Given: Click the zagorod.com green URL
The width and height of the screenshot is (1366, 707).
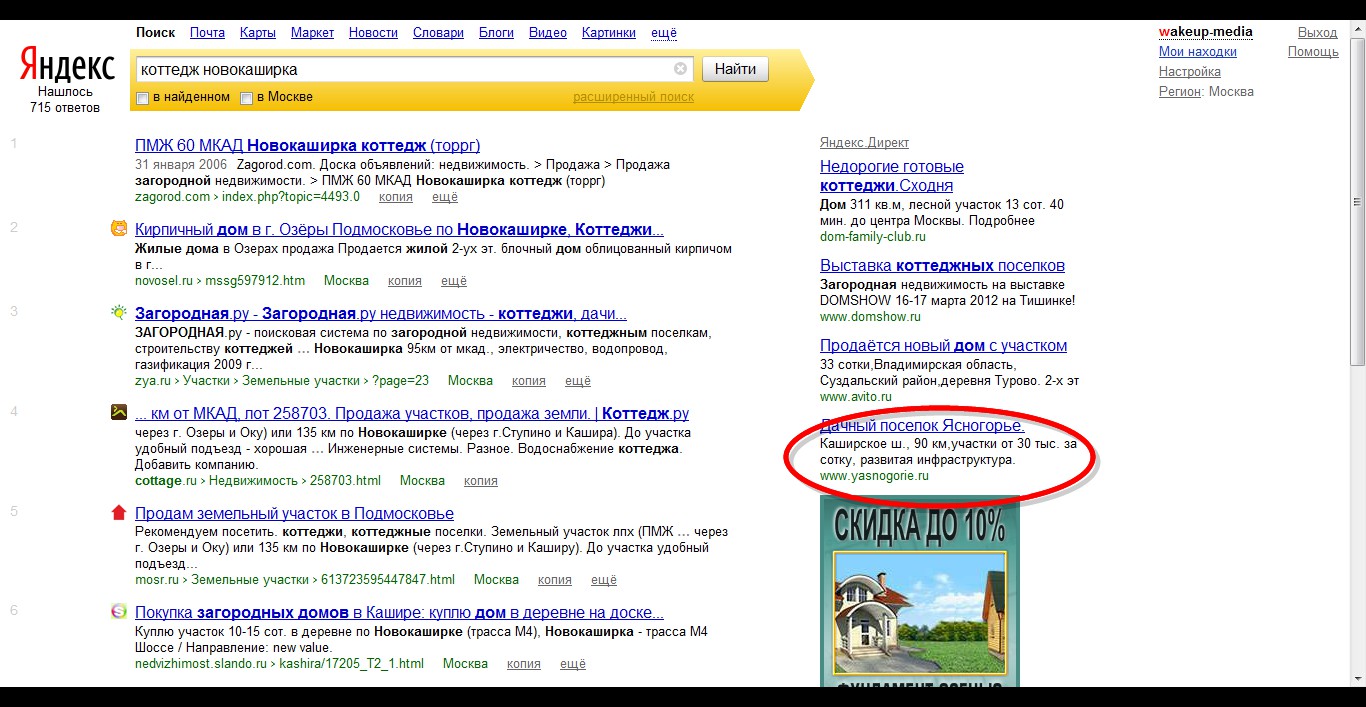Looking at the screenshot, I should click(x=247, y=197).
